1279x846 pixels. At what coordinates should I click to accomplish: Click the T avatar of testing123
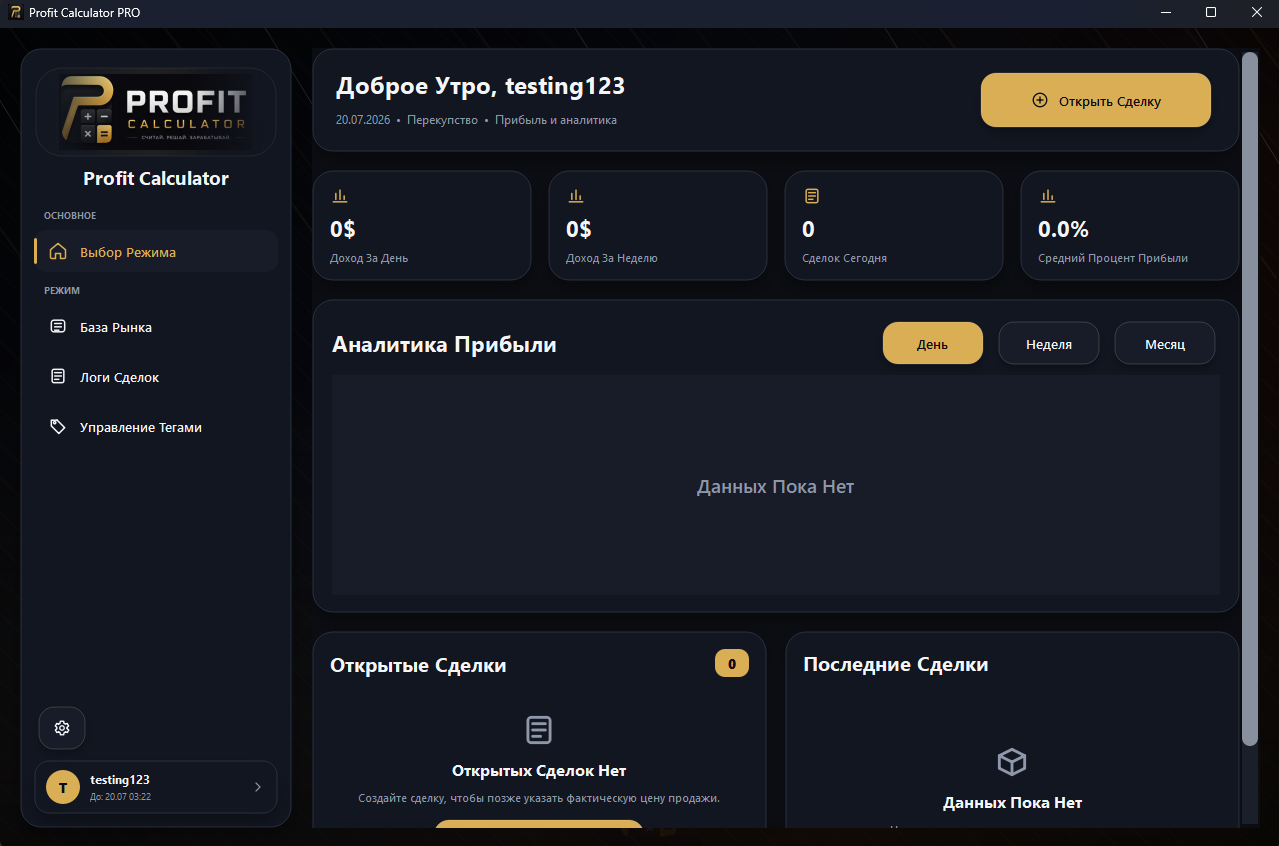(x=63, y=788)
